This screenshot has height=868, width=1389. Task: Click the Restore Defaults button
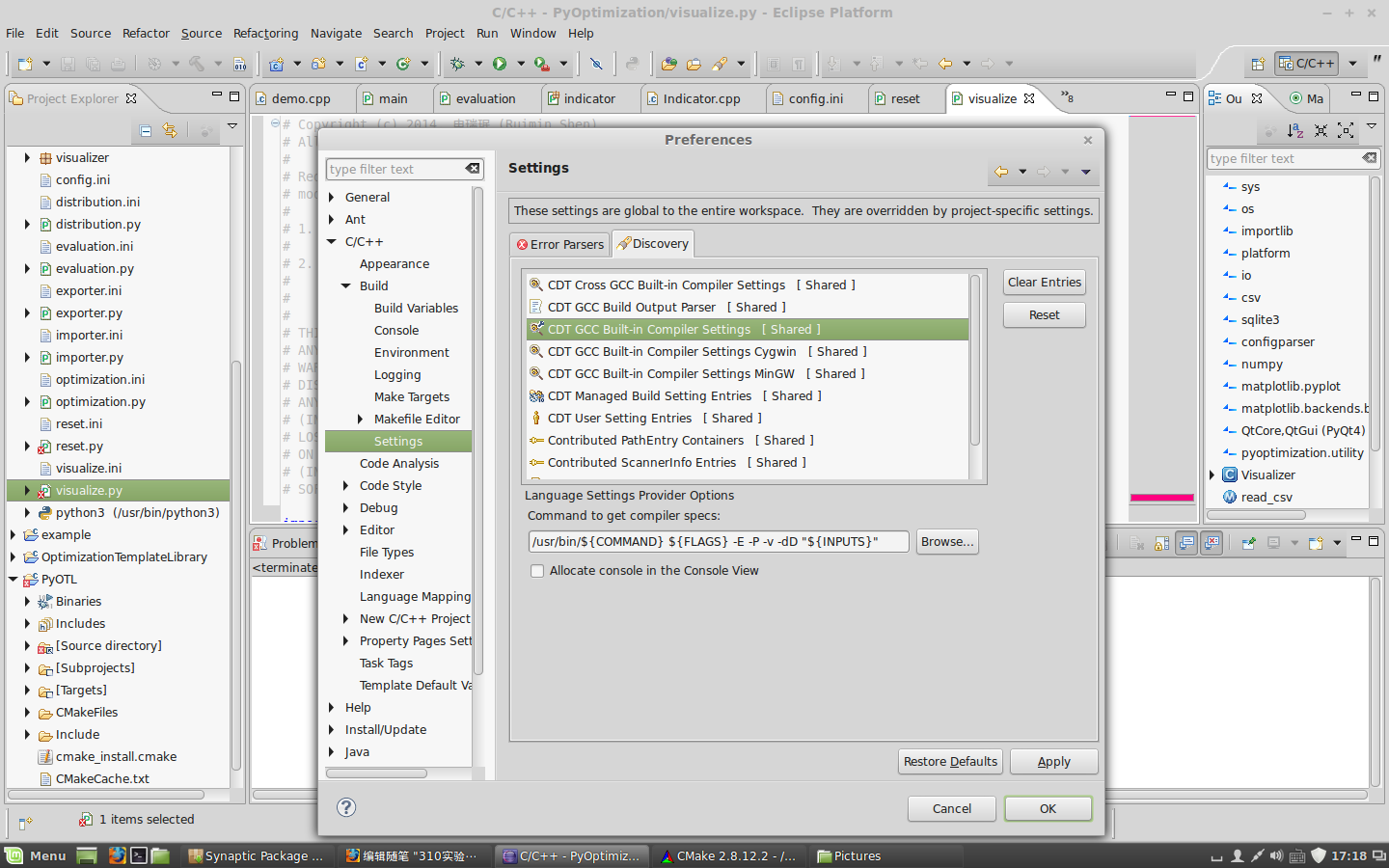pos(950,761)
